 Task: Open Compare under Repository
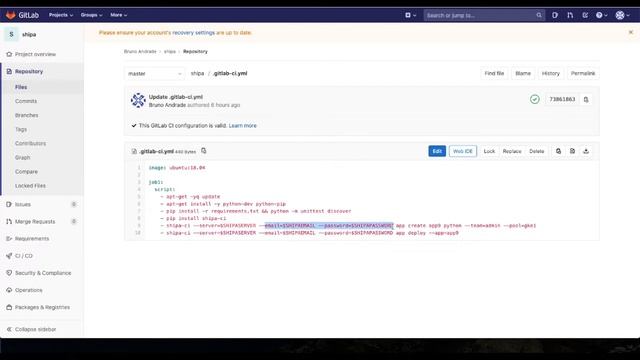coord(26,172)
